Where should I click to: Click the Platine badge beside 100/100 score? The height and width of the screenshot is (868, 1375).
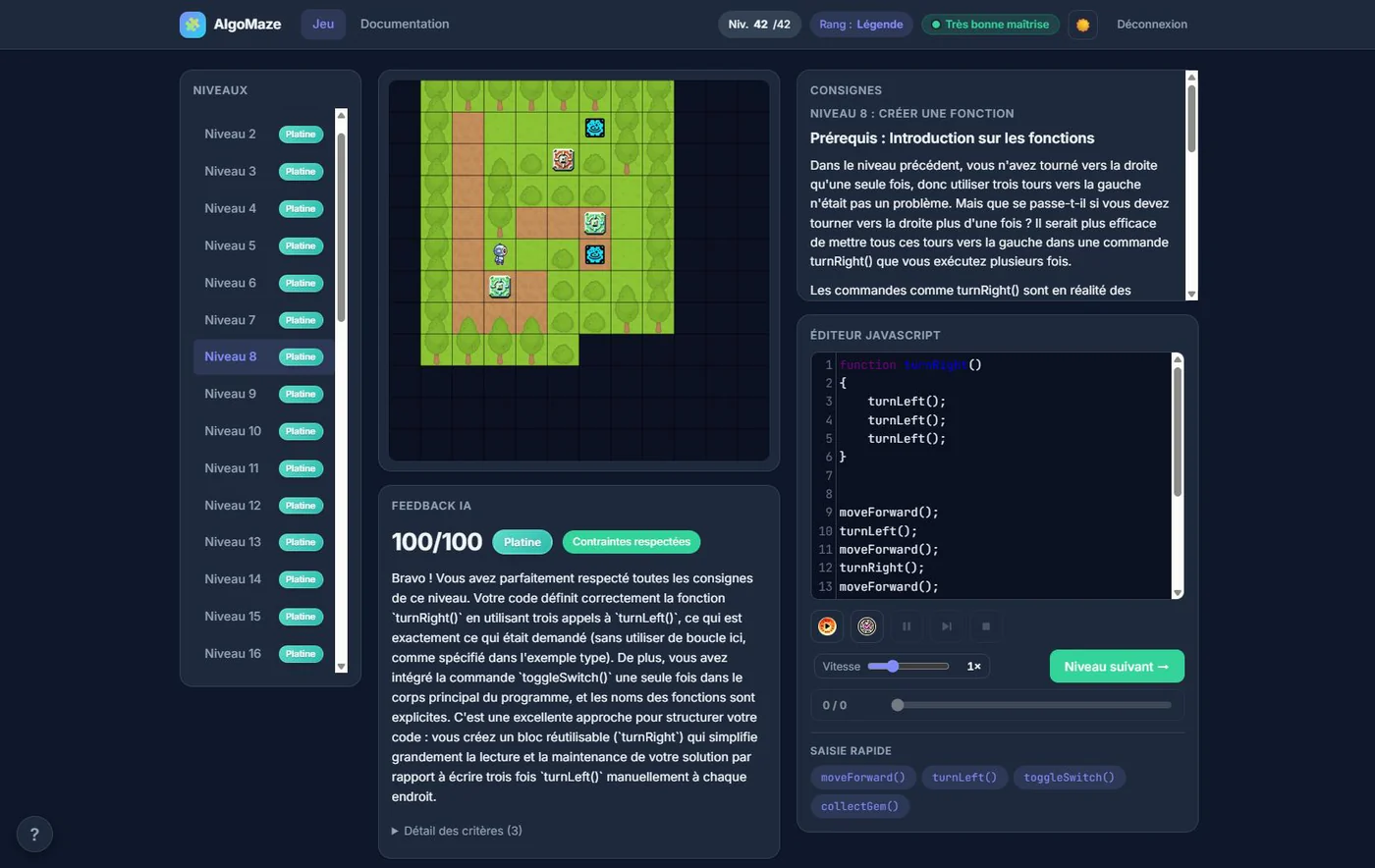[x=522, y=542]
